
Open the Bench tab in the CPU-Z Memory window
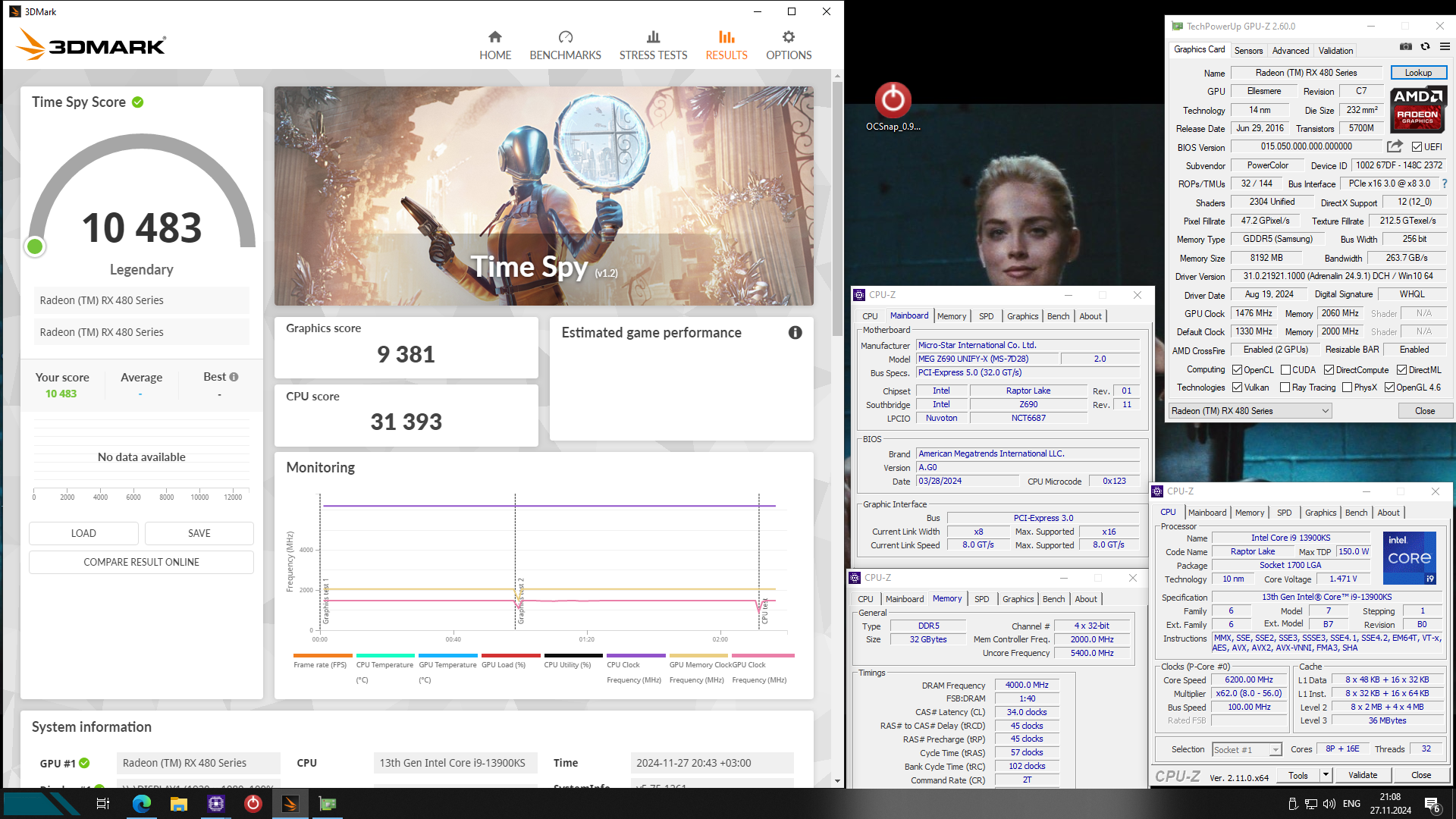click(1053, 599)
